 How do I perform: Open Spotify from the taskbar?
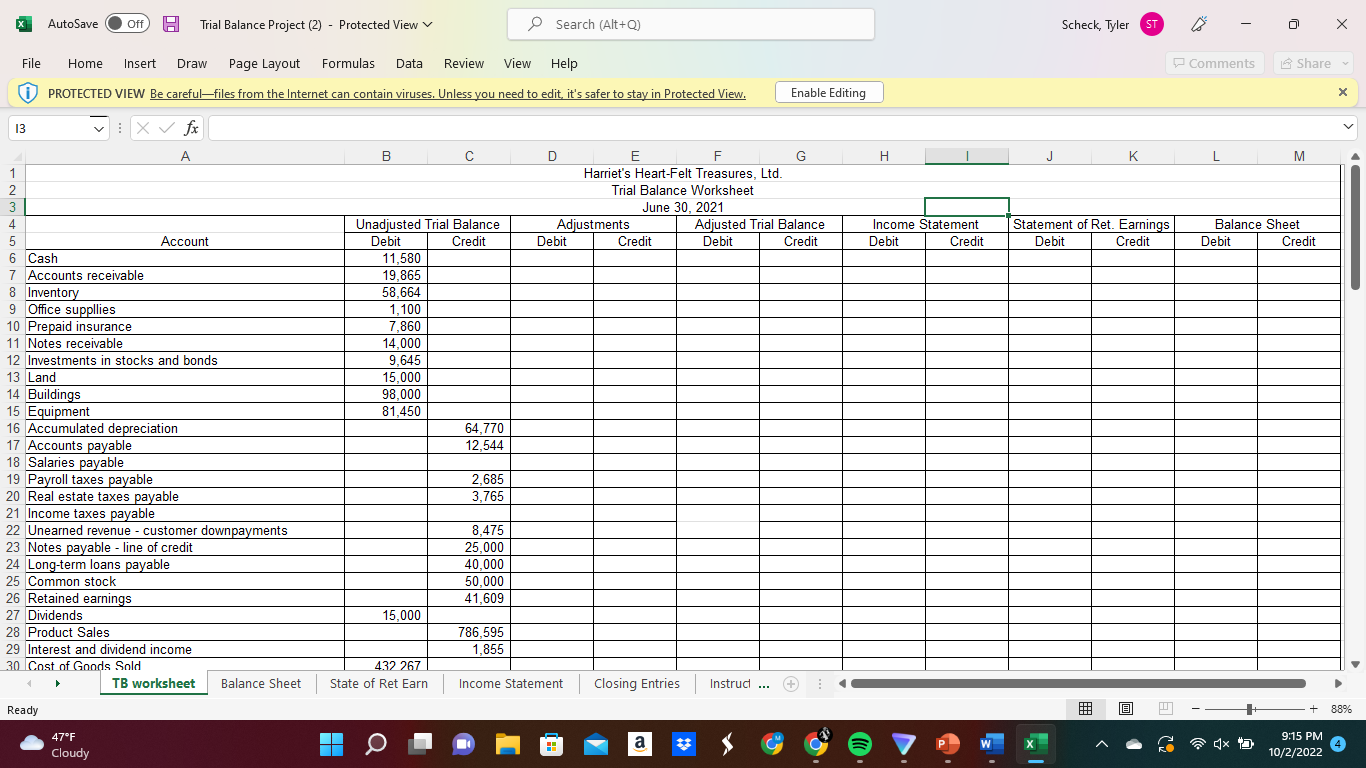859,744
